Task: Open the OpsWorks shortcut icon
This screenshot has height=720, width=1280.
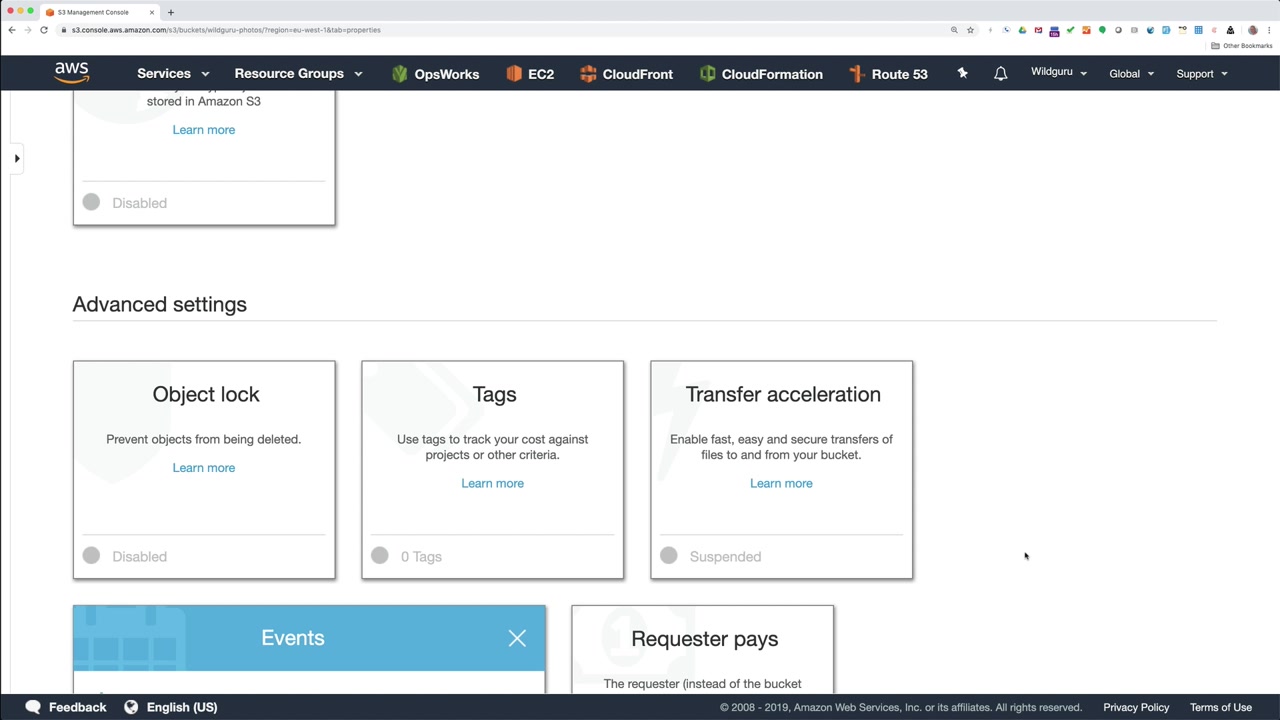Action: [400, 74]
